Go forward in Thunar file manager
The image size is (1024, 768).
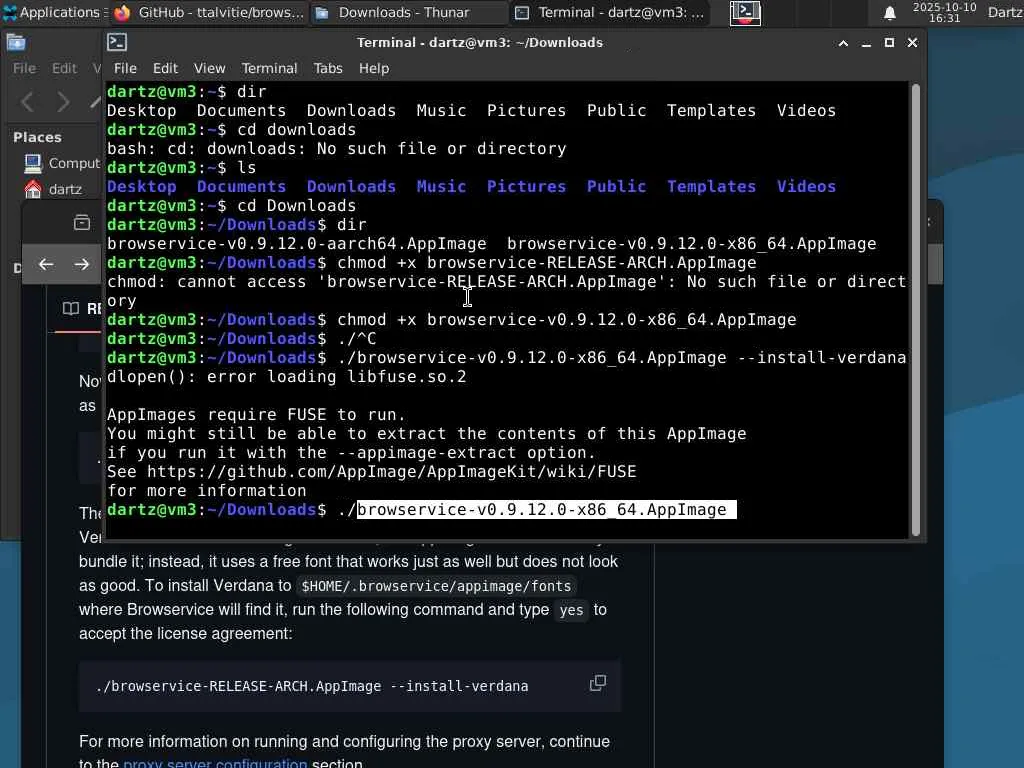tap(63, 102)
